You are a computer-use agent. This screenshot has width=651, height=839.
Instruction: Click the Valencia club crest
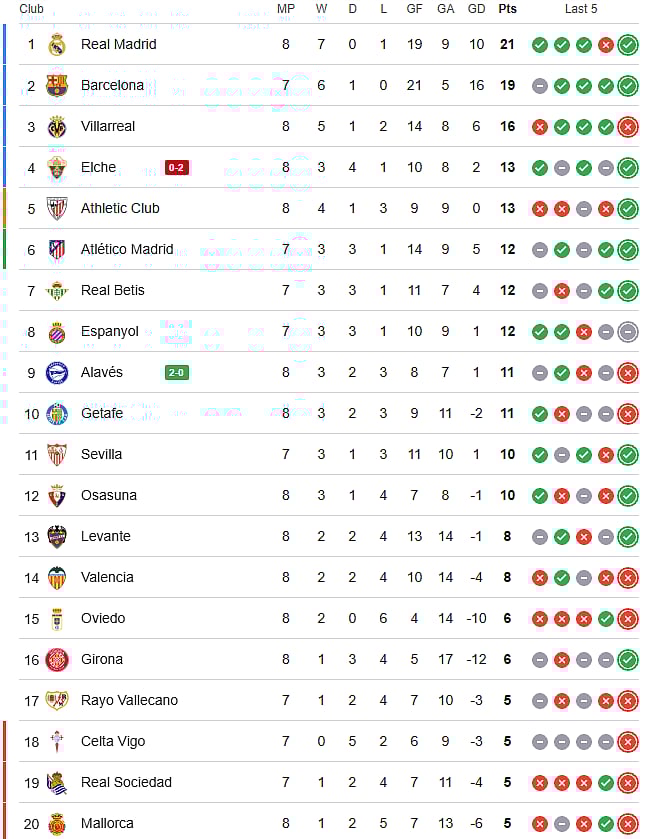coord(57,577)
